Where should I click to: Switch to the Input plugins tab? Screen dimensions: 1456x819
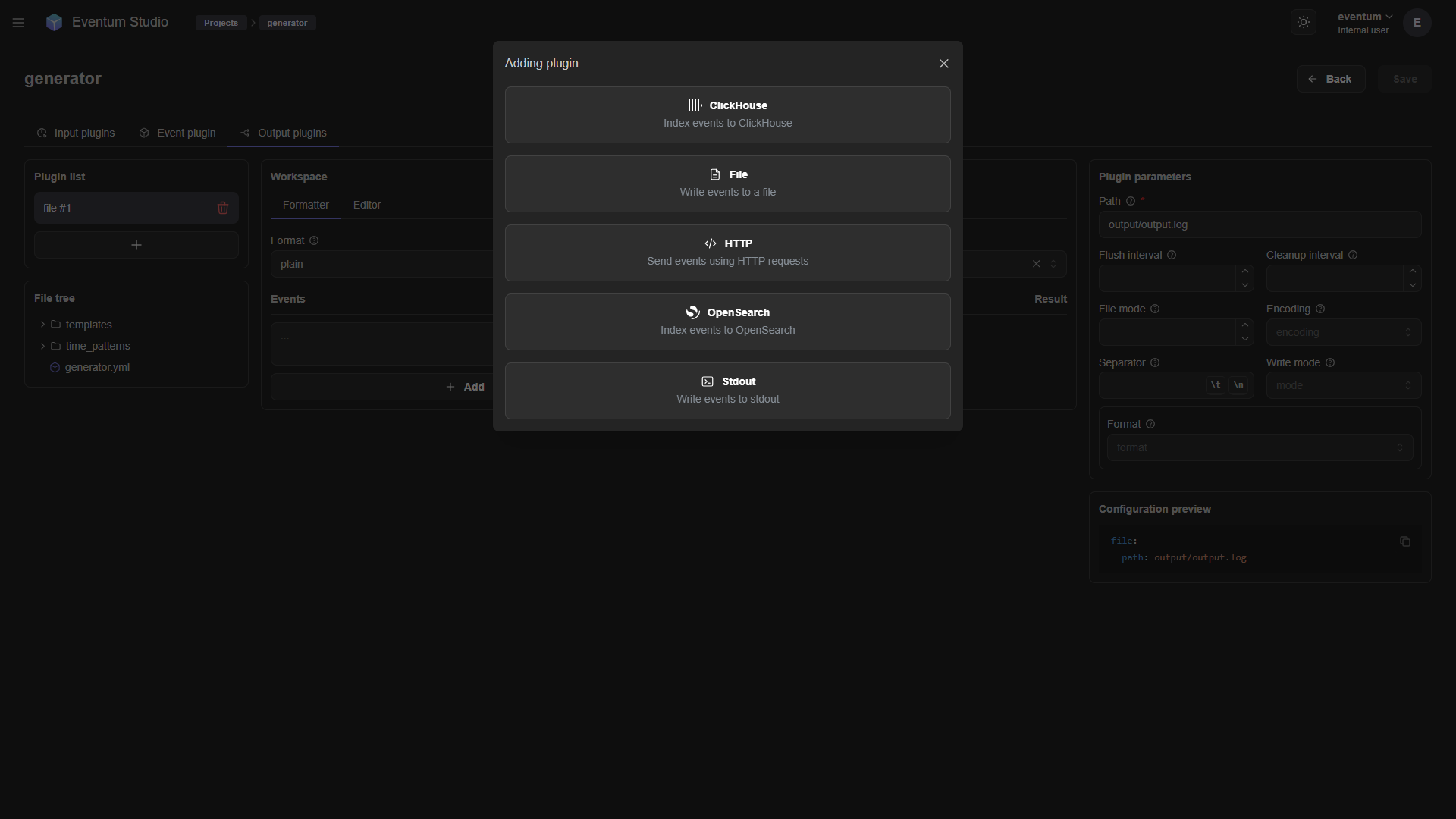[x=76, y=133]
